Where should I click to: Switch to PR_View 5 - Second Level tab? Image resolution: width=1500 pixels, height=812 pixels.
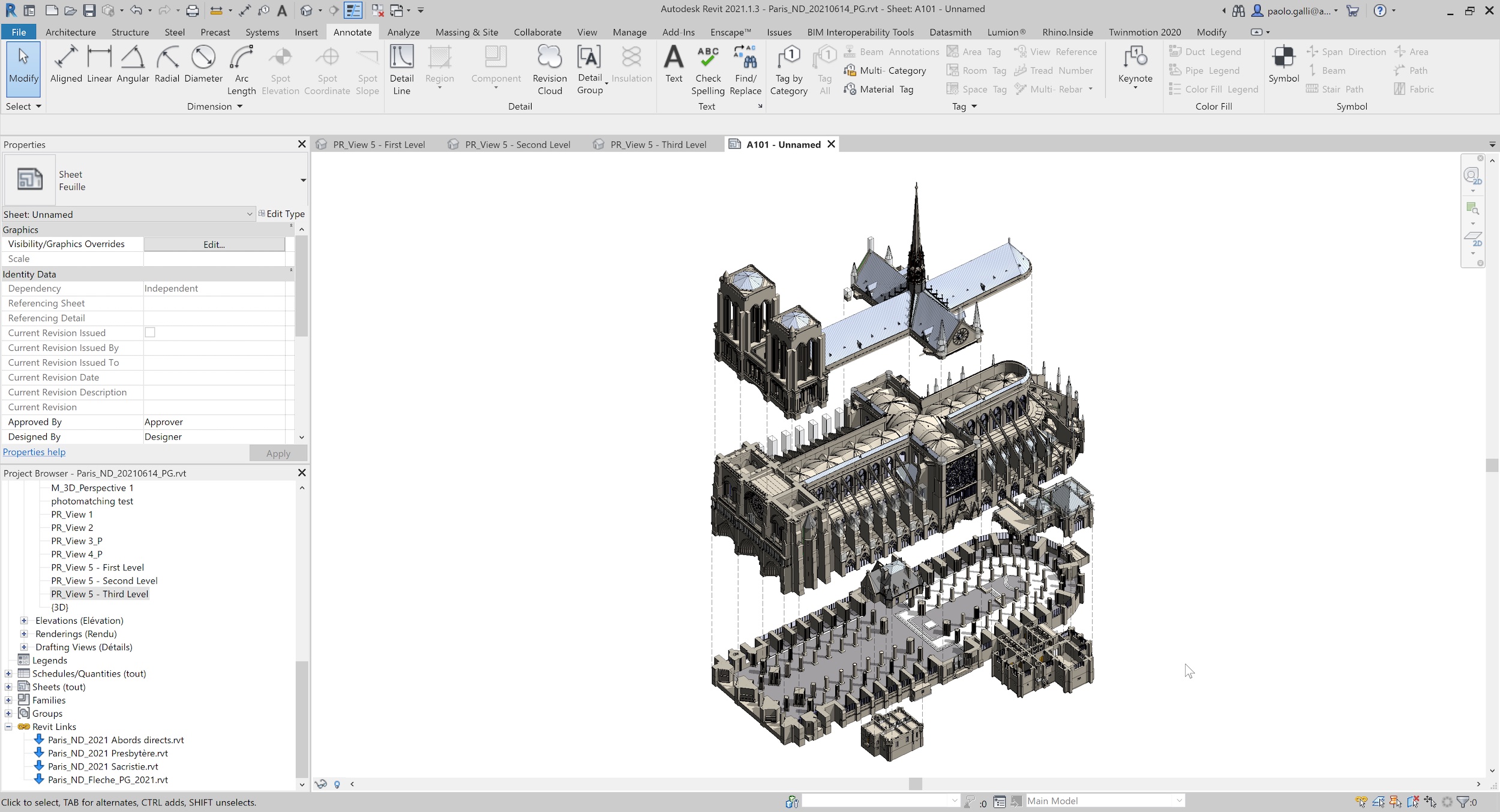coord(517,145)
